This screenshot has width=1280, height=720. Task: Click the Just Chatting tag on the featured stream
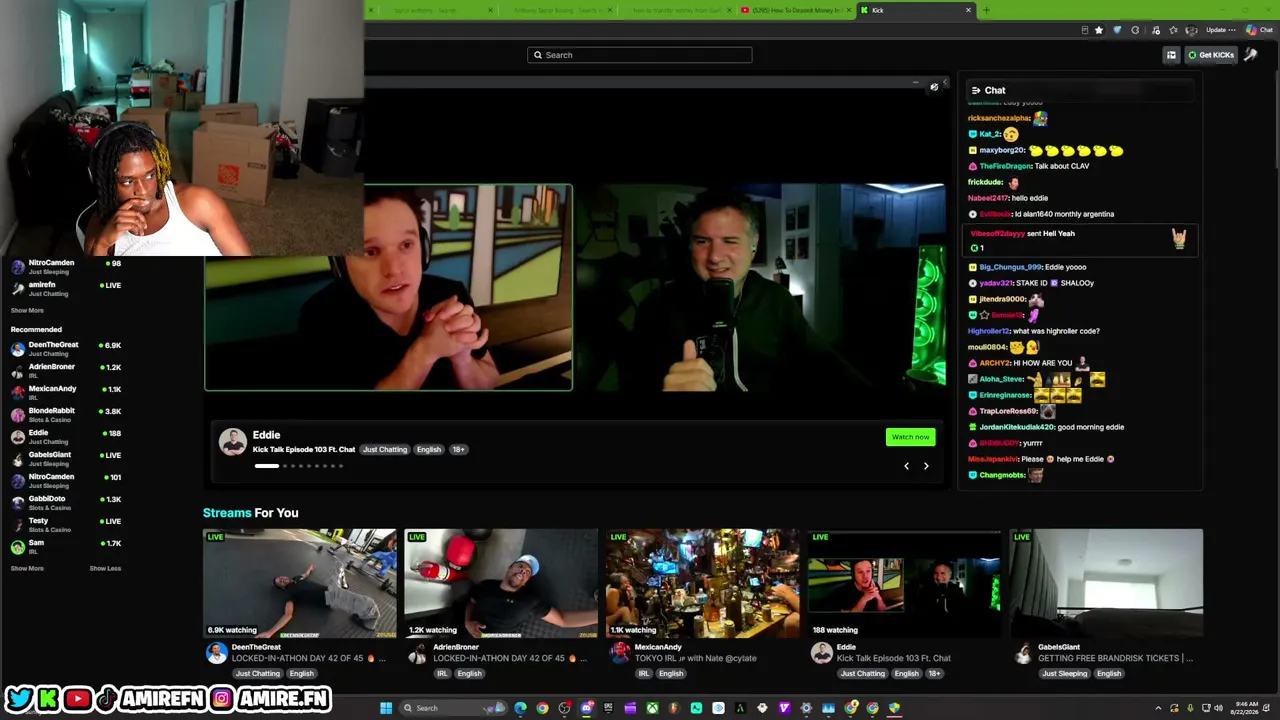385,450
